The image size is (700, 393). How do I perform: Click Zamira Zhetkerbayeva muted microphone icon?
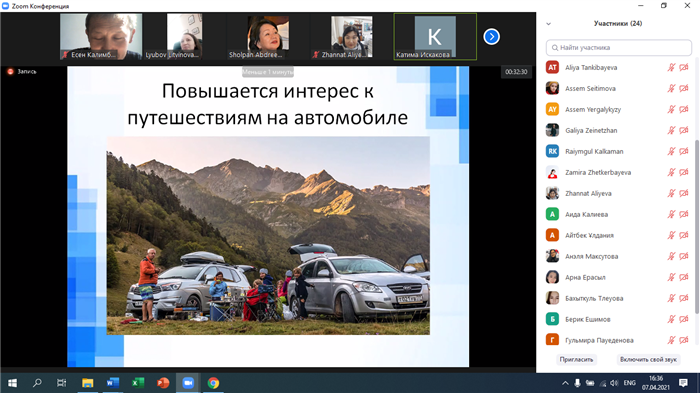coord(671,172)
